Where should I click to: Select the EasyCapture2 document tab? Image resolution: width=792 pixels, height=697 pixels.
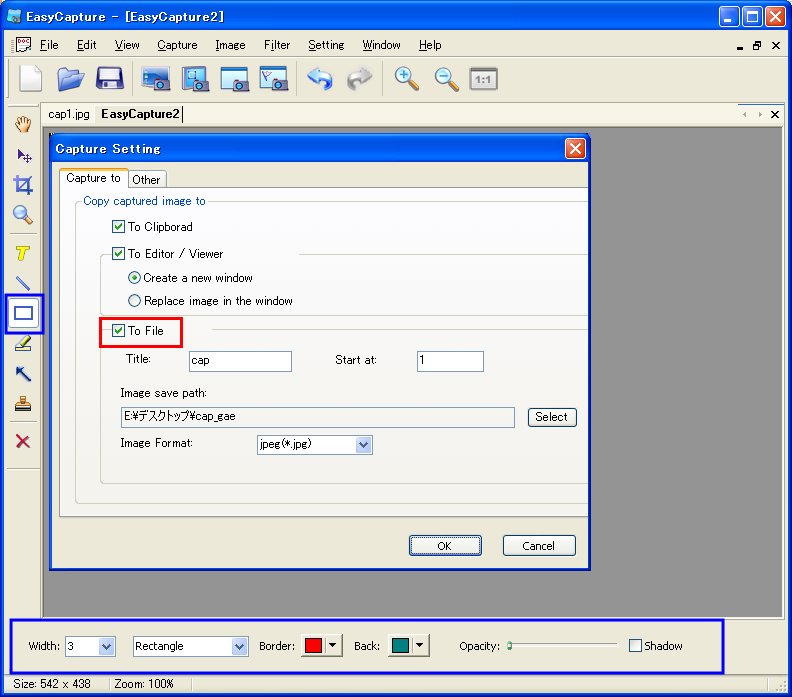click(x=140, y=114)
